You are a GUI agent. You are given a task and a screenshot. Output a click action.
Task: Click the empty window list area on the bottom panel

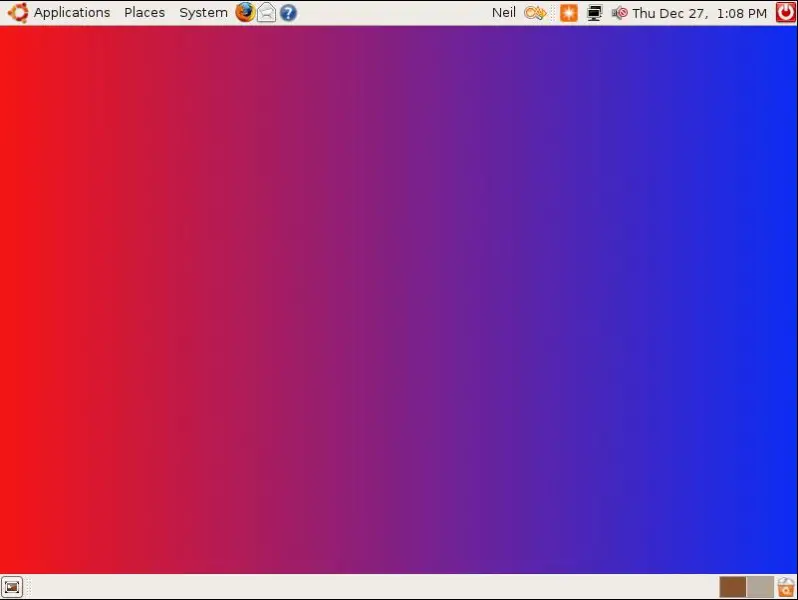(x=370, y=587)
